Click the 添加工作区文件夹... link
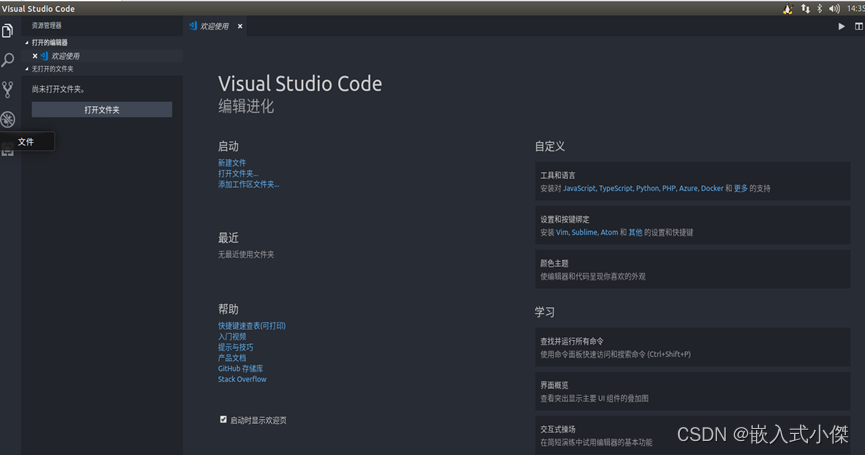The width and height of the screenshot is (865, 455). tap(248, 184)
